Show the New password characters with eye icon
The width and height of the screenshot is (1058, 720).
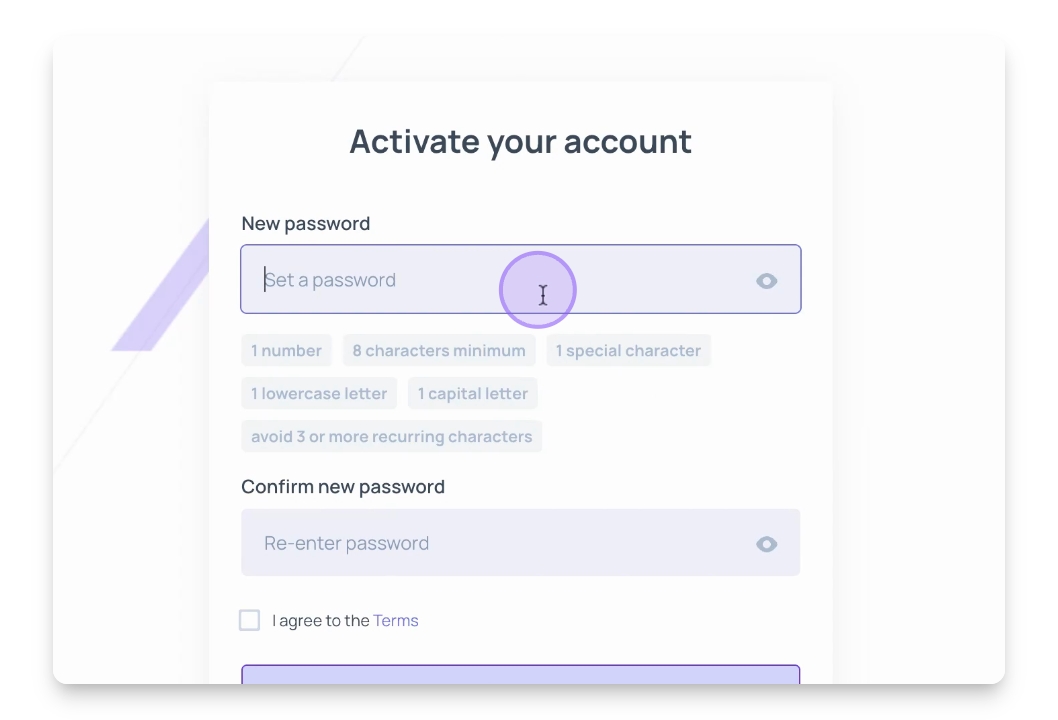pyautogui.click(x=767, y=281)
